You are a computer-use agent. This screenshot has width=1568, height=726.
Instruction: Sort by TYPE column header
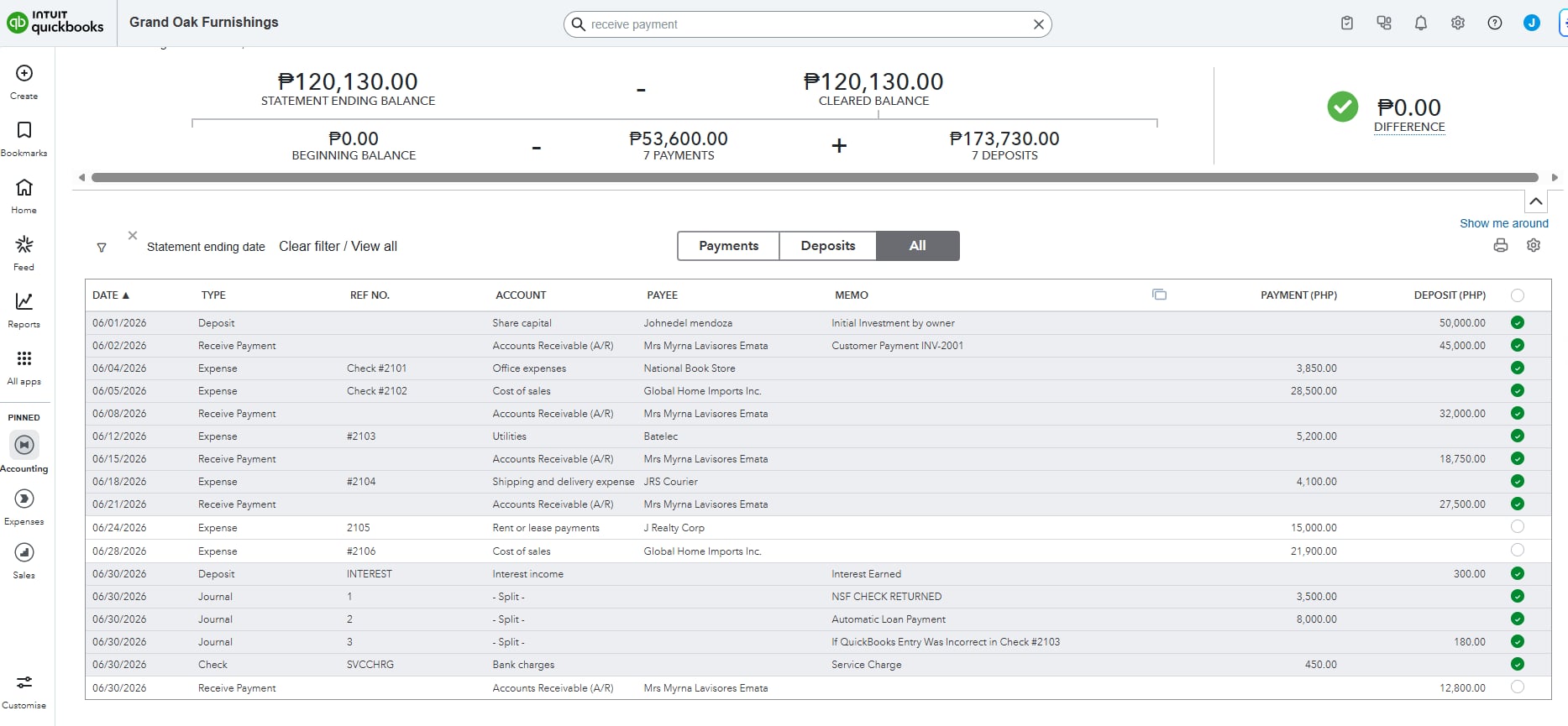click(x=213, y=295)
